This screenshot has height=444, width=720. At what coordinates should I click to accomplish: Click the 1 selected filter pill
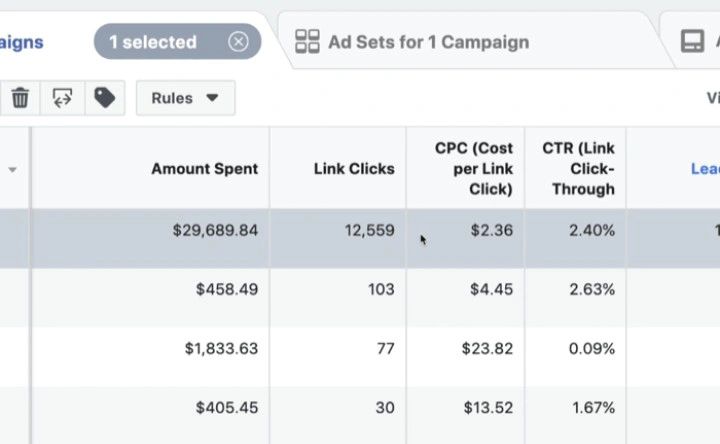click(x=153, y=42)
